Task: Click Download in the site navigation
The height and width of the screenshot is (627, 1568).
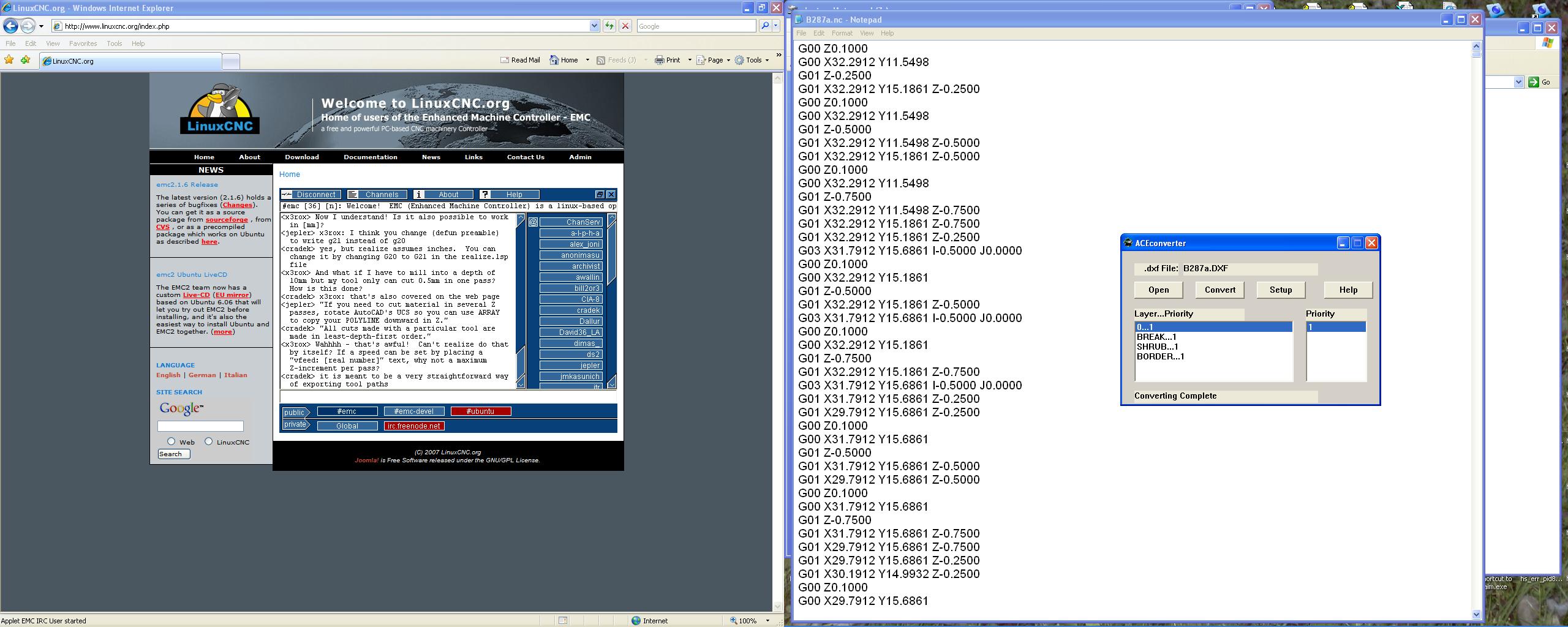Action: [302, 157]
